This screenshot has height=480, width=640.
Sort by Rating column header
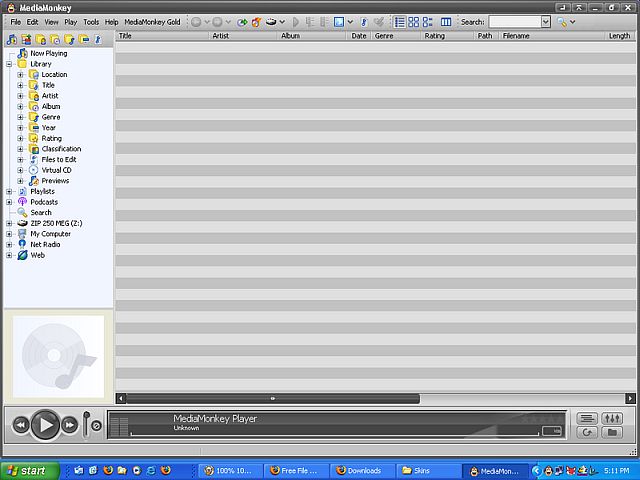click(447, 36)
